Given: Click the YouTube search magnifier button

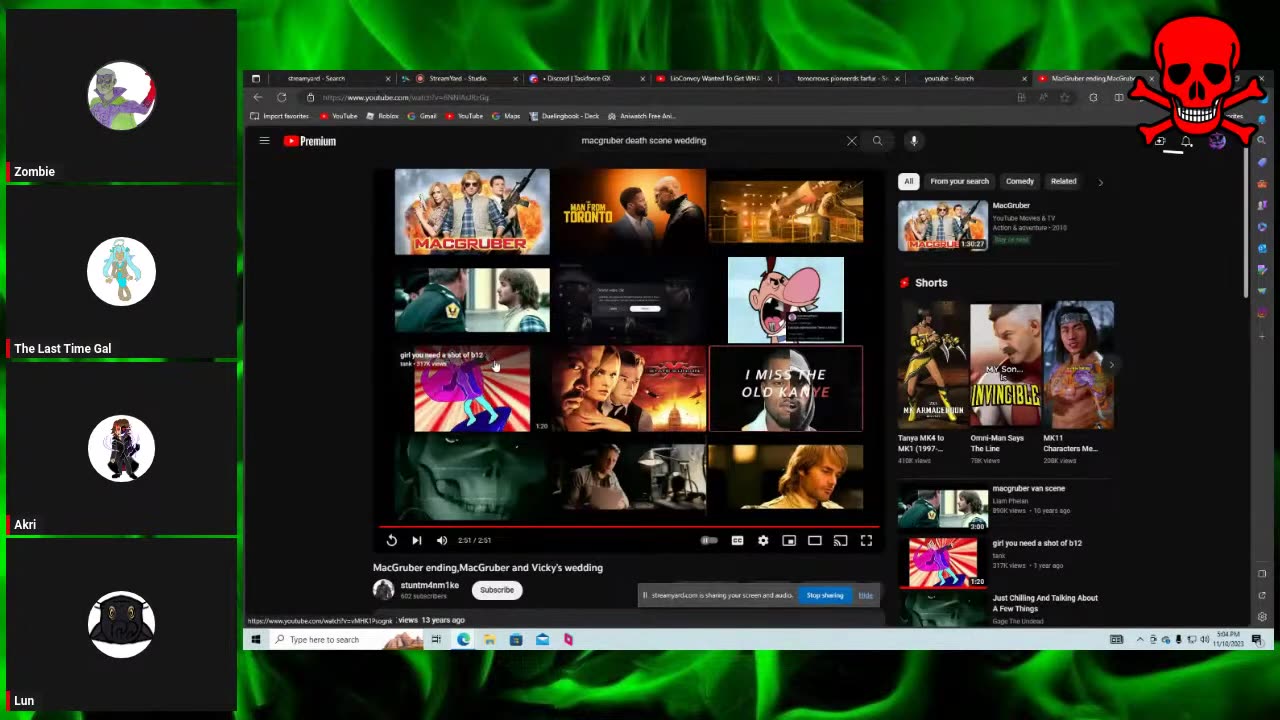Looking at the screenshot, I should 877,141.
